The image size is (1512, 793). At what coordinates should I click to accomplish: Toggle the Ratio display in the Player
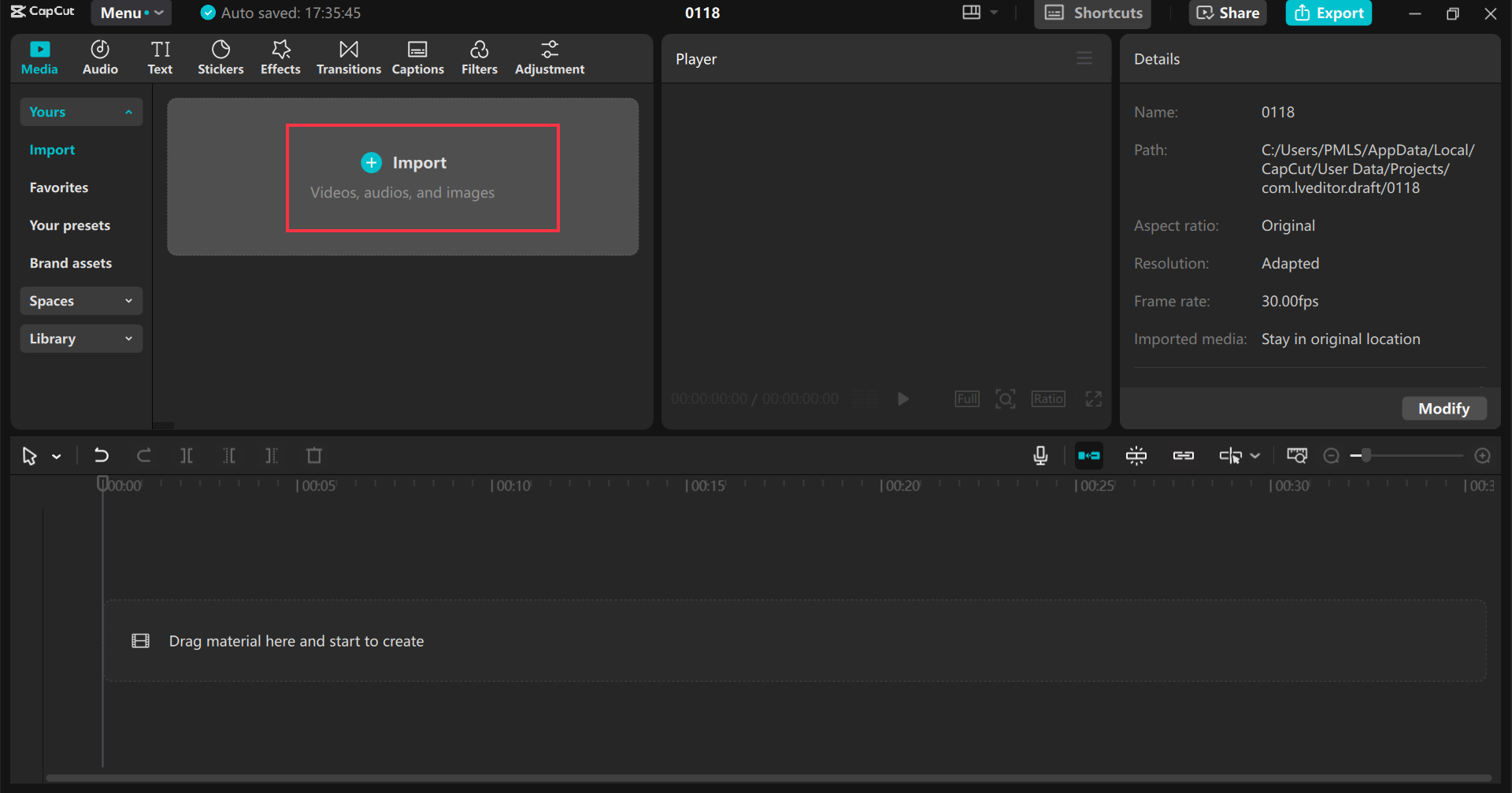[1048, 398]
